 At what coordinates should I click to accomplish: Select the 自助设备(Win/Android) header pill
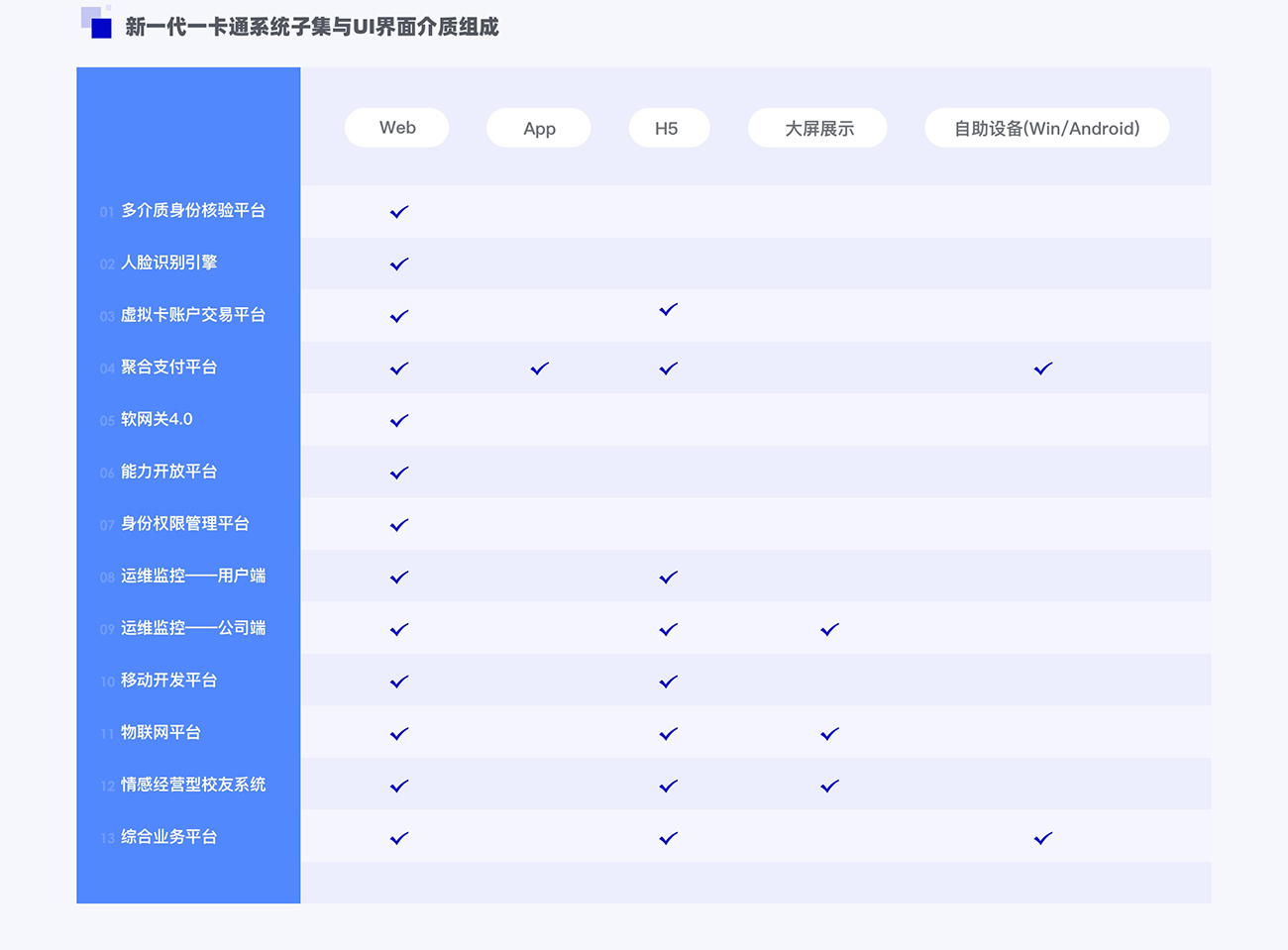(1047, 128)
